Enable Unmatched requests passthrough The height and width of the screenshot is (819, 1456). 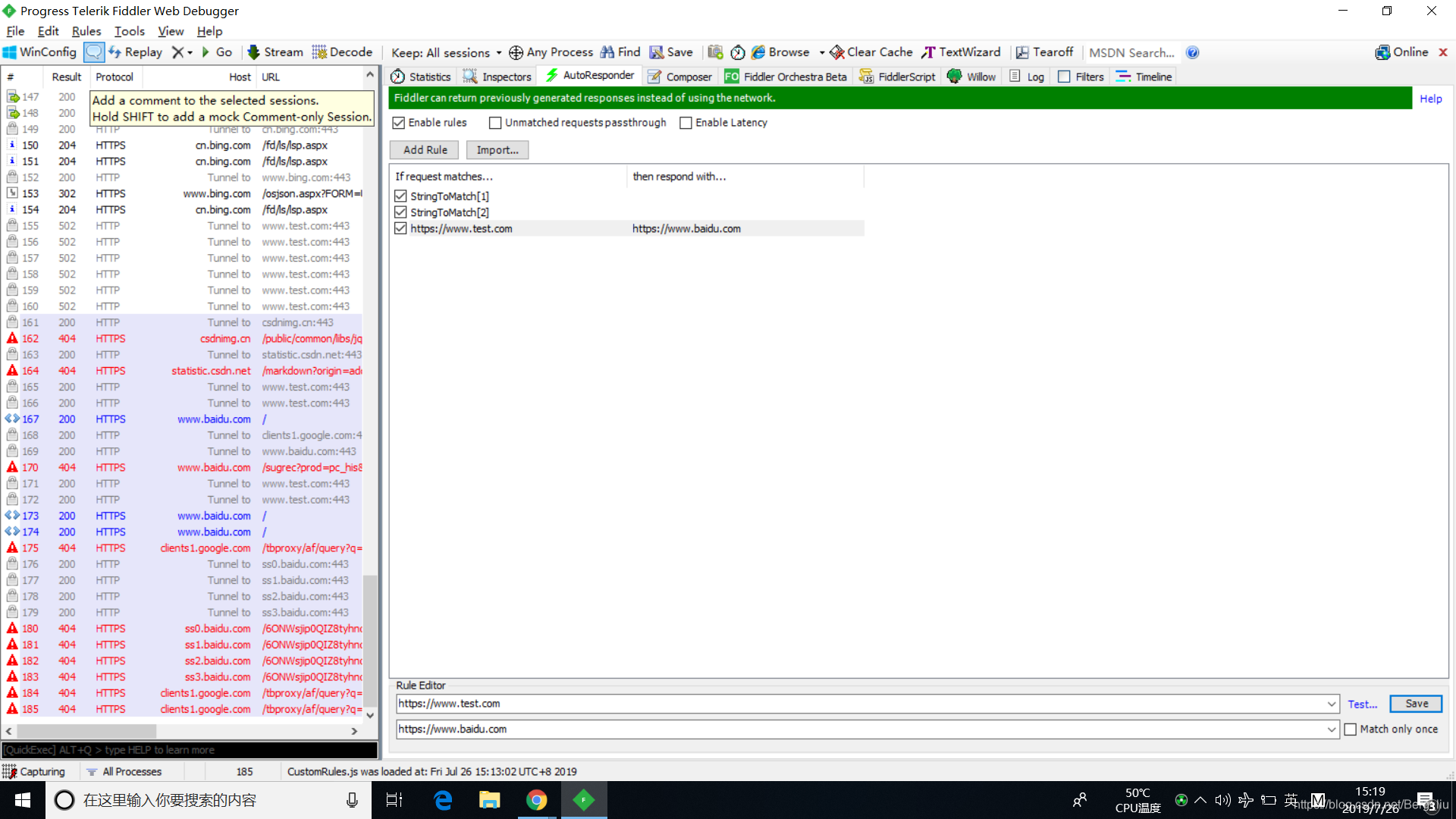(495, 123)
